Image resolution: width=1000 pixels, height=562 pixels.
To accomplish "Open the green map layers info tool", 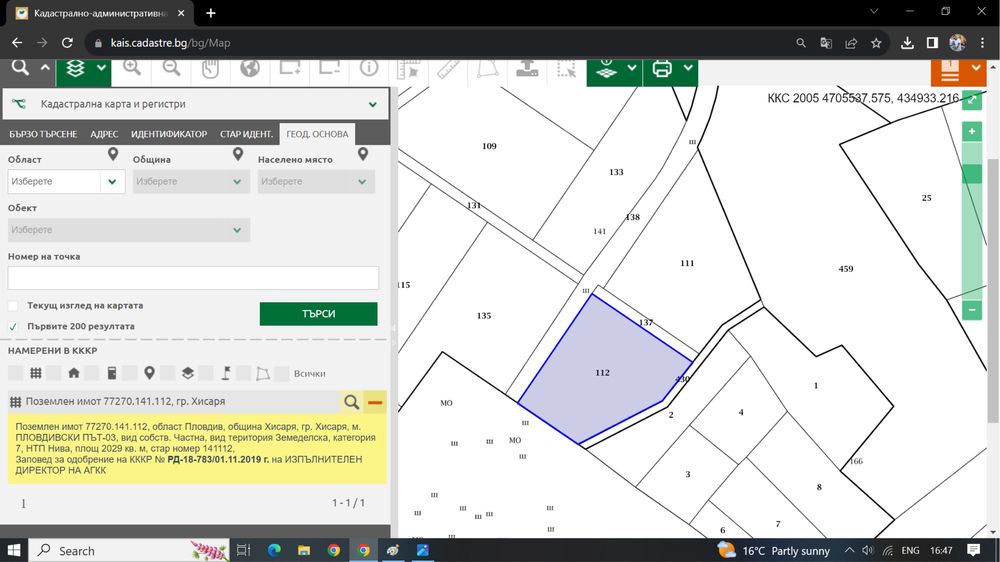I will tap(606, 68).
